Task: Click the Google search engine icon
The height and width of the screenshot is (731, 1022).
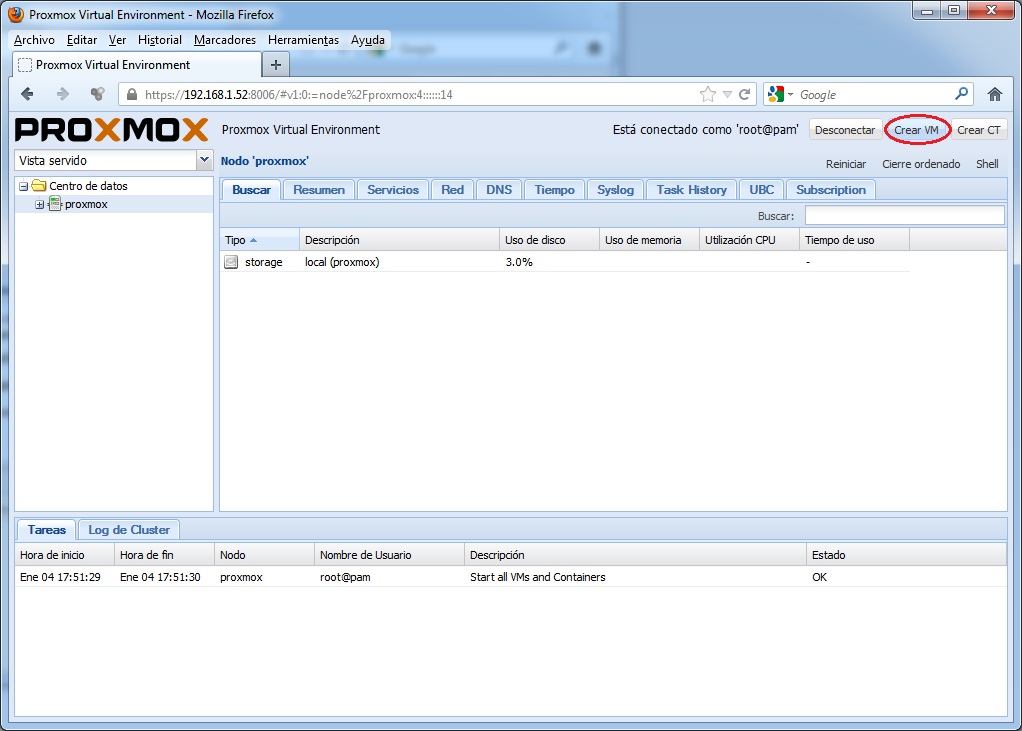Action: [776, 94]
